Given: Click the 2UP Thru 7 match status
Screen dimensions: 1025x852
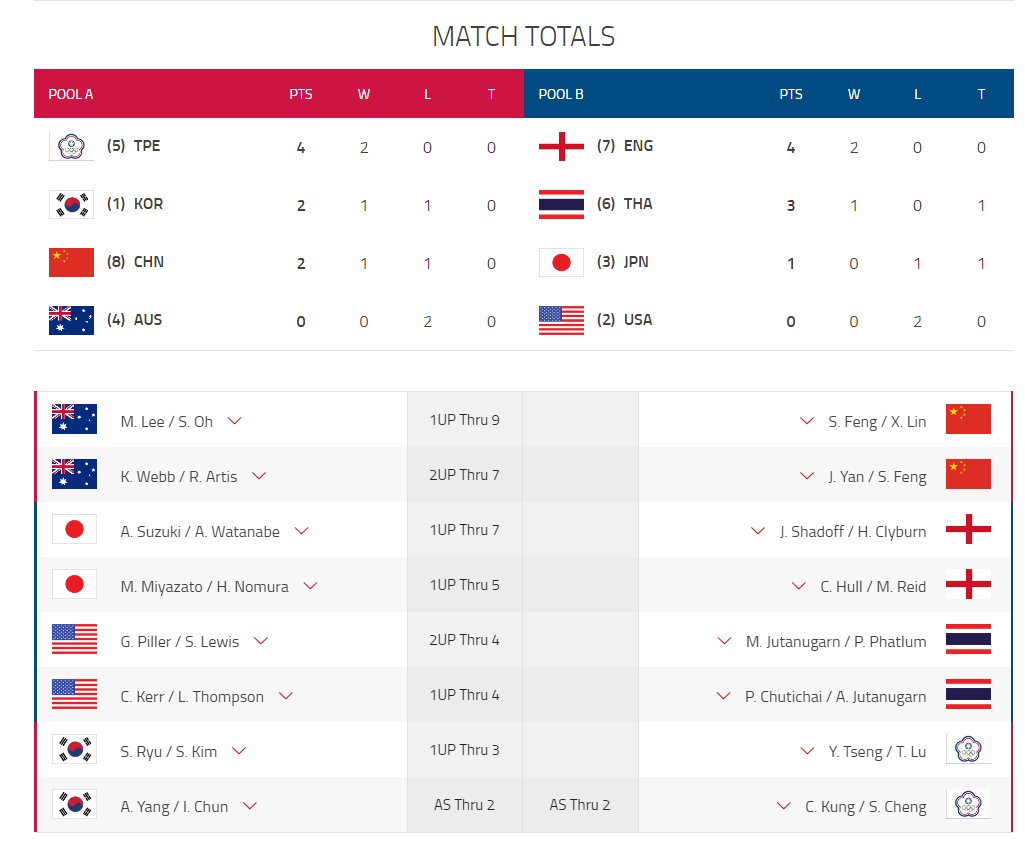Looking at the screenshot, I should (x=464, y=475).
